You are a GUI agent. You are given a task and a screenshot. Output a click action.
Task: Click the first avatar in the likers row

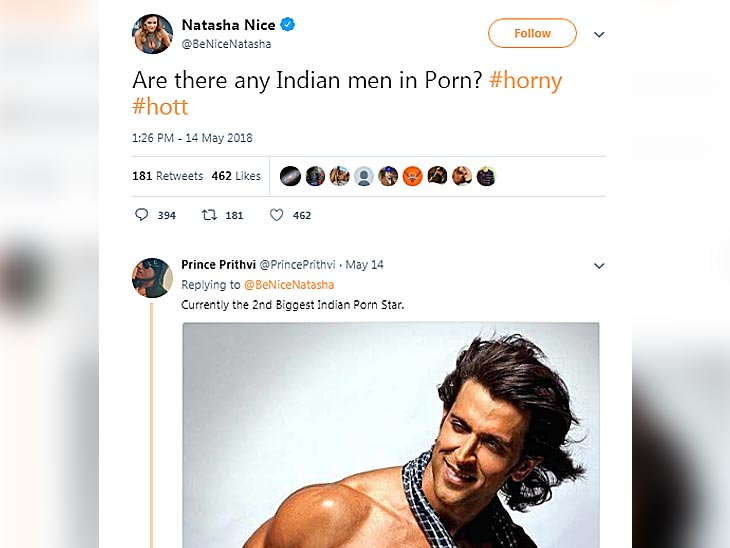pos(290,176)
